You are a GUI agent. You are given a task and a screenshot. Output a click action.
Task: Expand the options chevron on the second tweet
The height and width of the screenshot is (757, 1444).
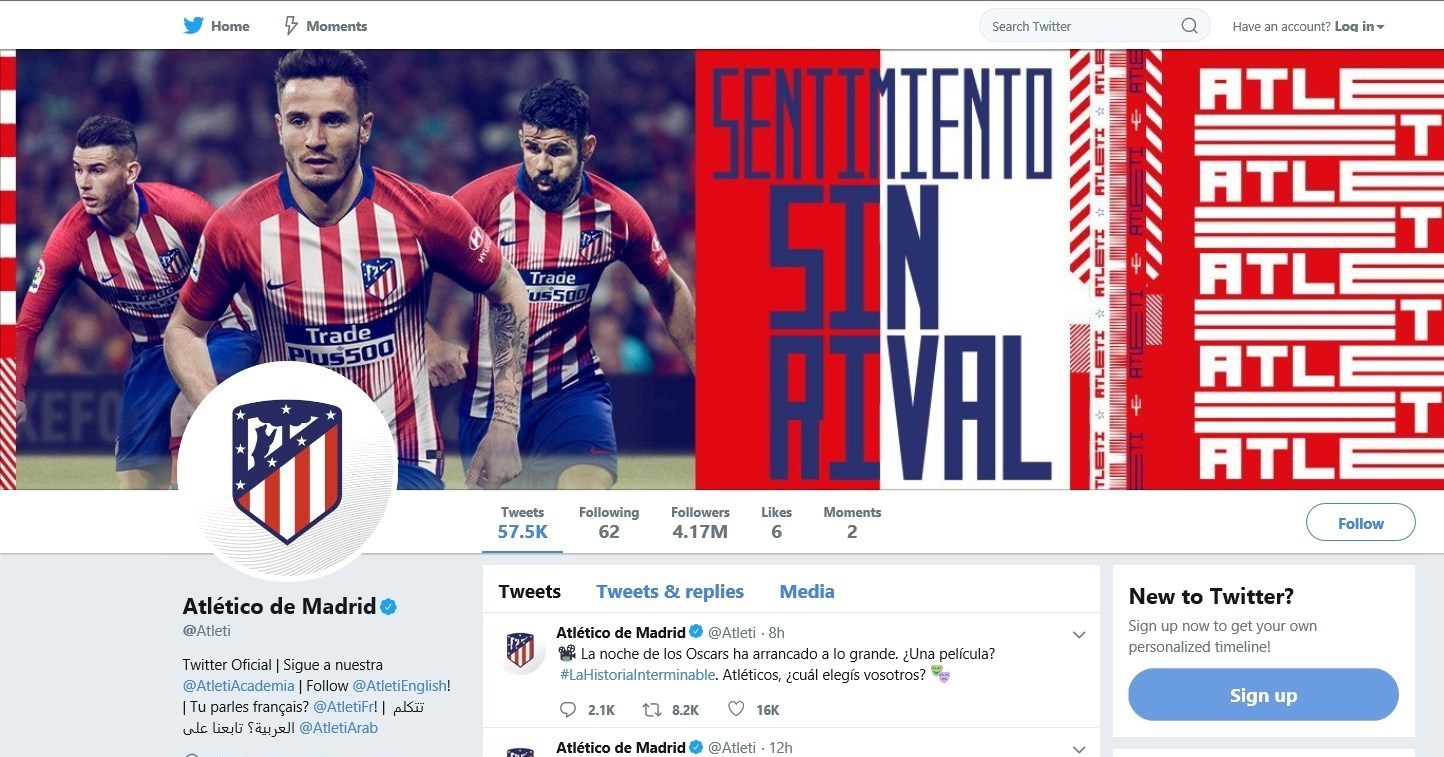[x=1079, y=749]
